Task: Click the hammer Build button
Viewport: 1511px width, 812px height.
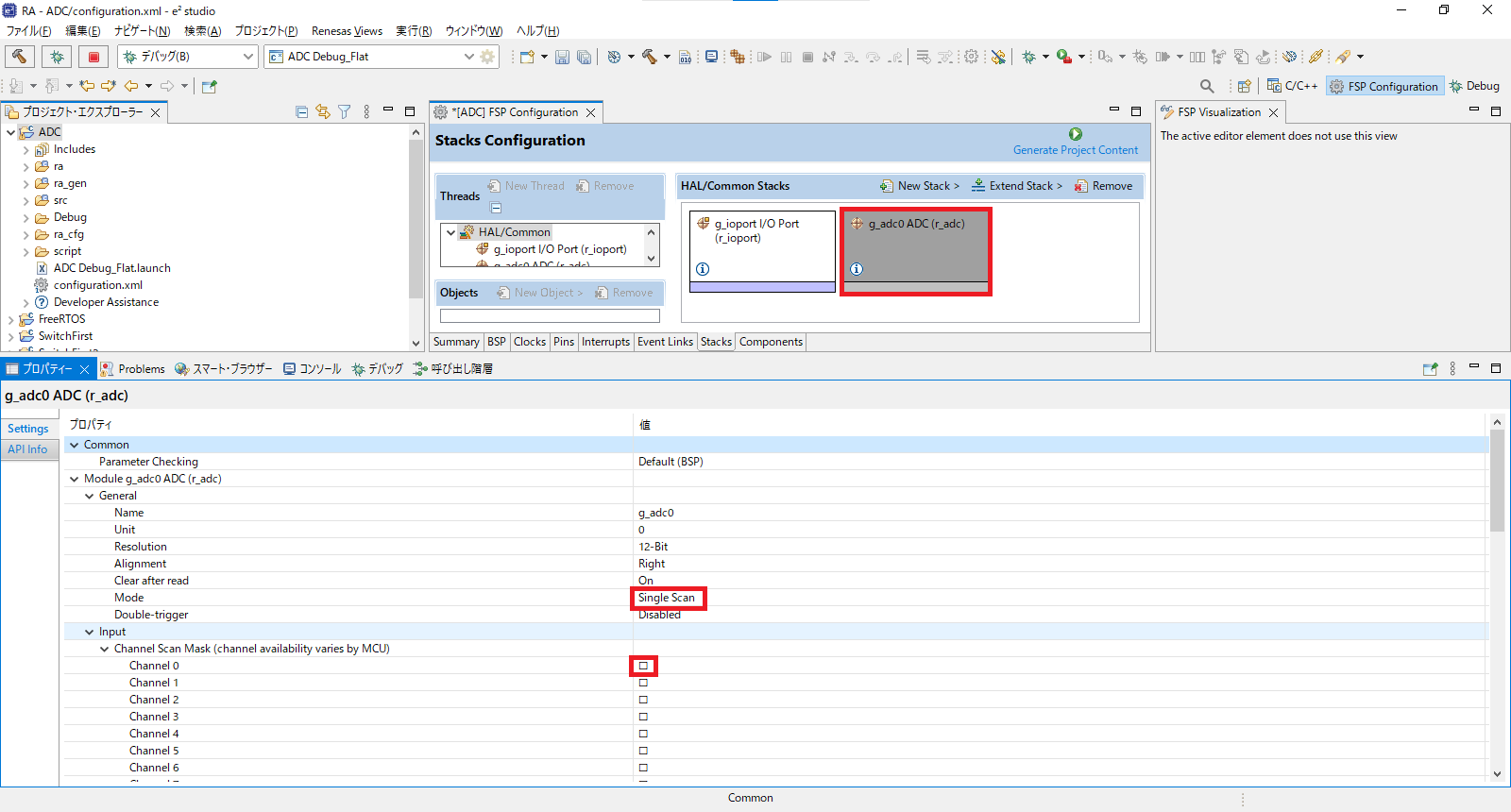Action: tap(20, 57)
